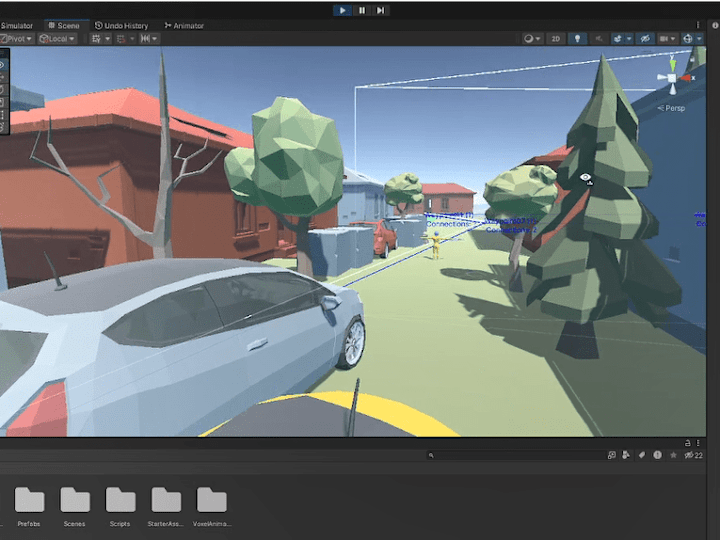Toggle Persp projection label
Image resolution: width=720 pixels, height=540 pixels.
pyautogui.click(x=671, y=108)
